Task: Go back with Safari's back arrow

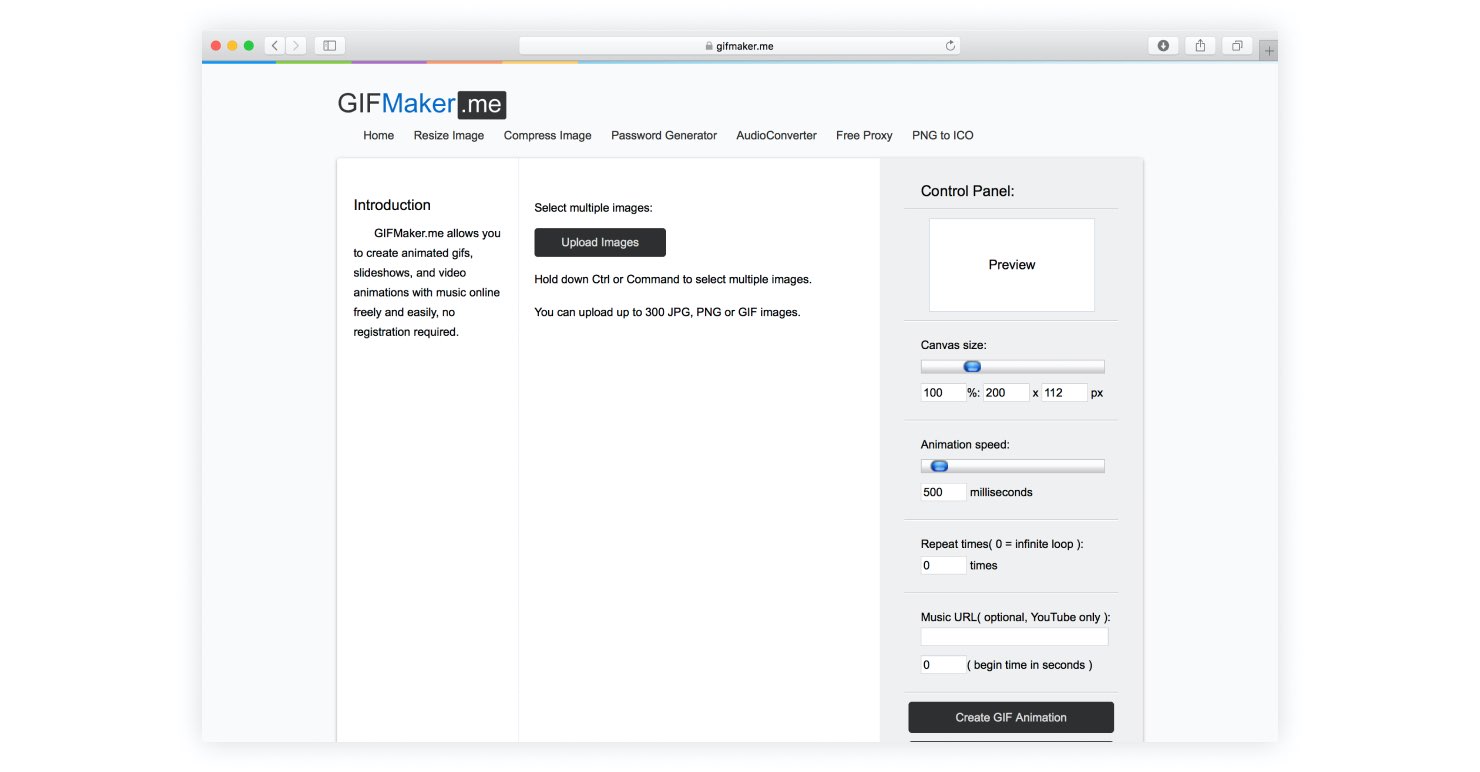Action: pyautogui.click(x=276, y=45)
